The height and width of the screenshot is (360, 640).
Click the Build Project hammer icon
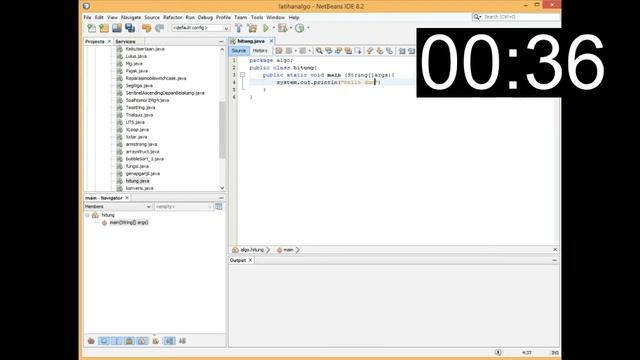[239, 28]
